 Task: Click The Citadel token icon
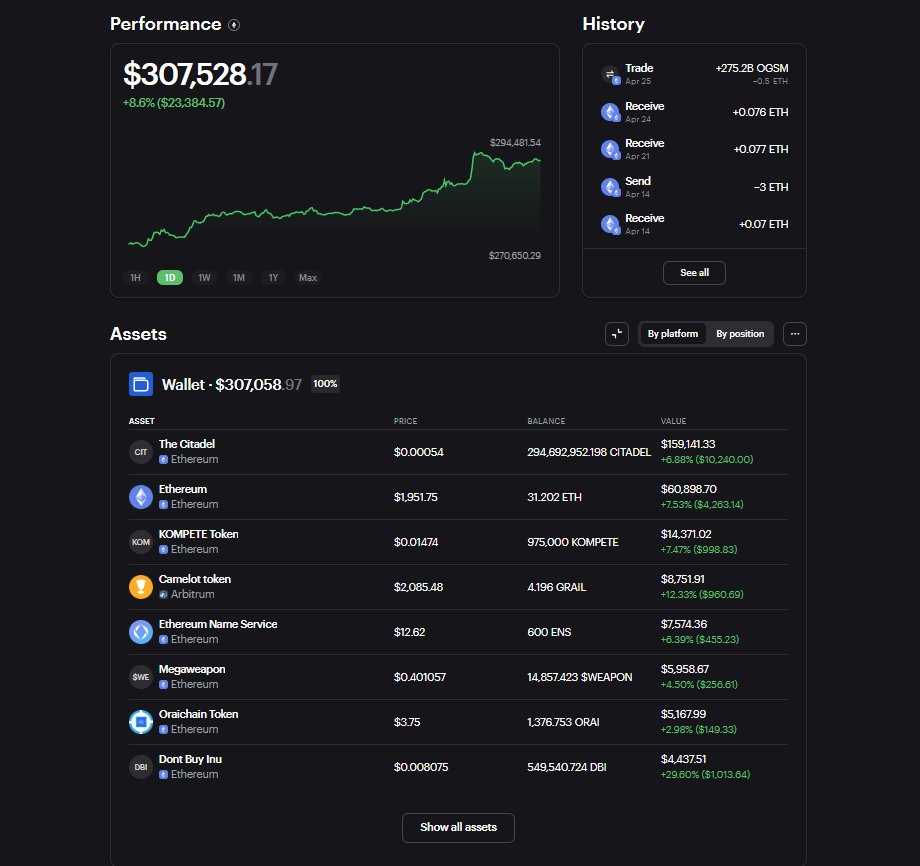[x=140, y=451]
